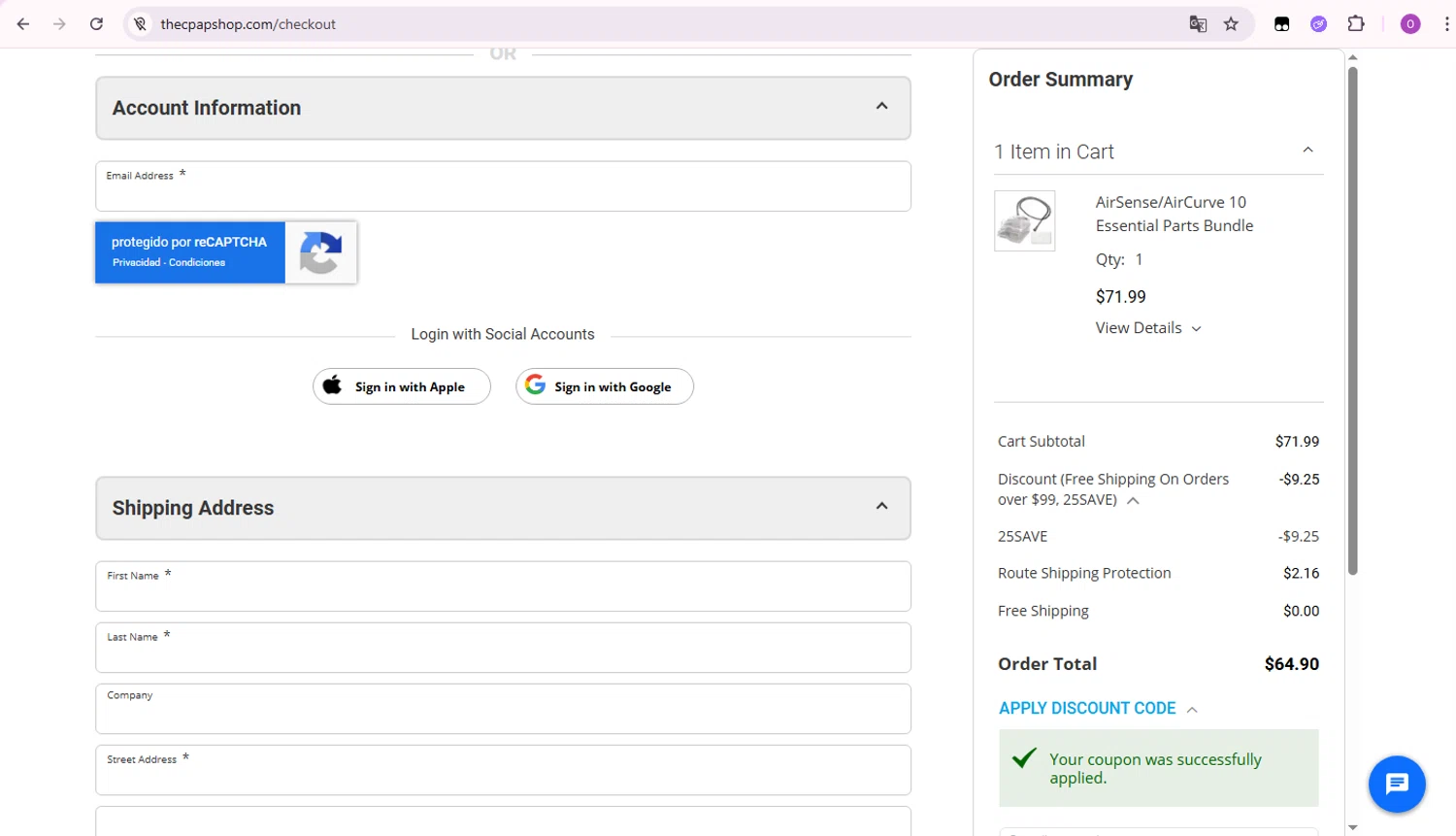
Task: Click the order summary scrollbar
Action: [1352, 320]
